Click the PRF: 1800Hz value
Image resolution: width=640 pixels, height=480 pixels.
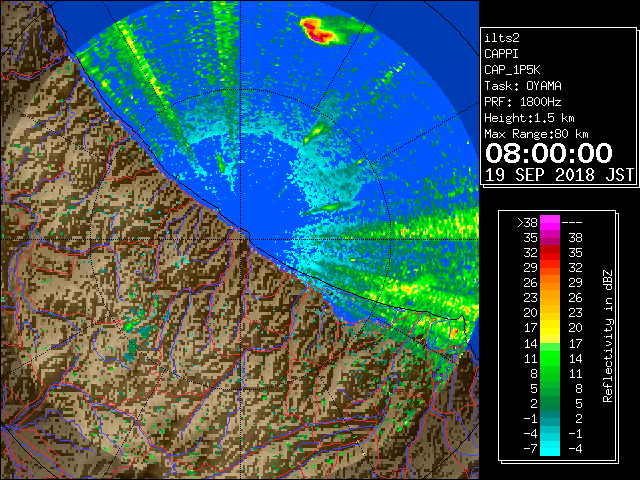coord(523,102)
